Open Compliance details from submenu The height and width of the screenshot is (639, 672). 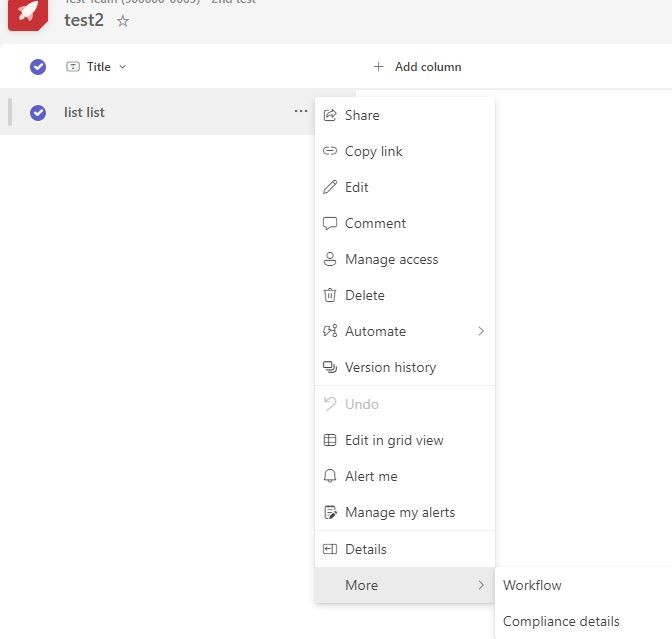[584, 621]
